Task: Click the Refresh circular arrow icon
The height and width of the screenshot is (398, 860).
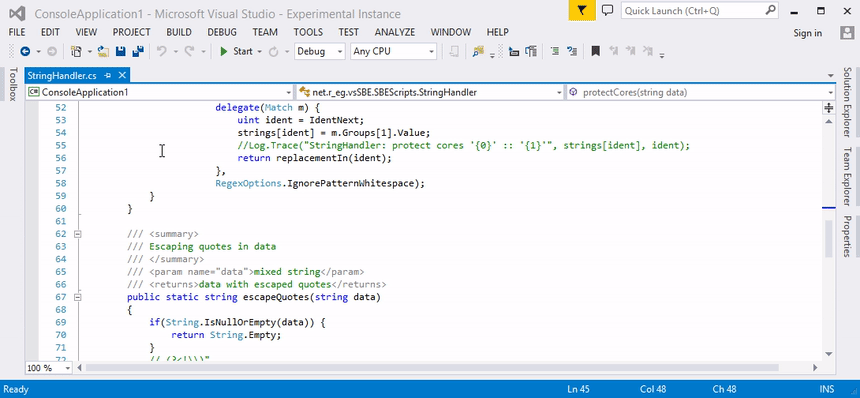Action: tap(273, 51)
